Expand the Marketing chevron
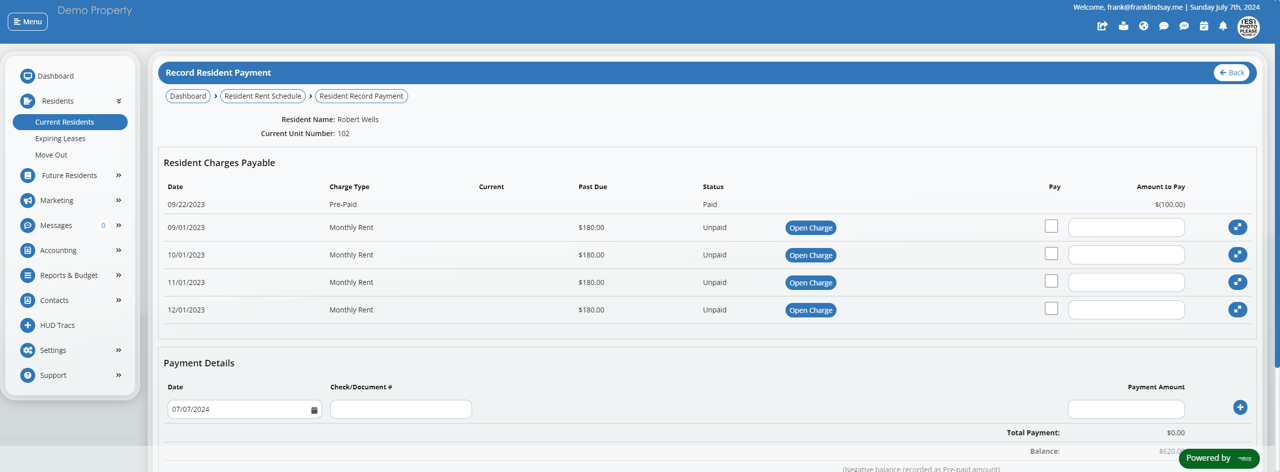1280x472 pixels. click(118, 201)
